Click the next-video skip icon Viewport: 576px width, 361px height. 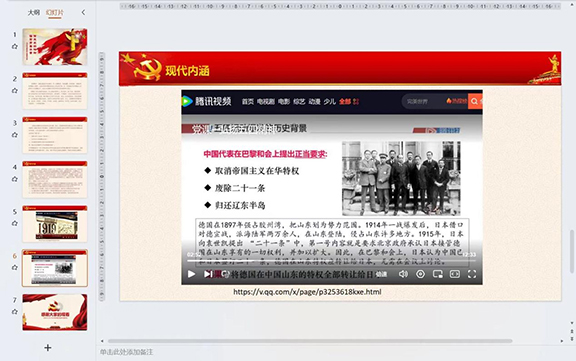point(208,274)
